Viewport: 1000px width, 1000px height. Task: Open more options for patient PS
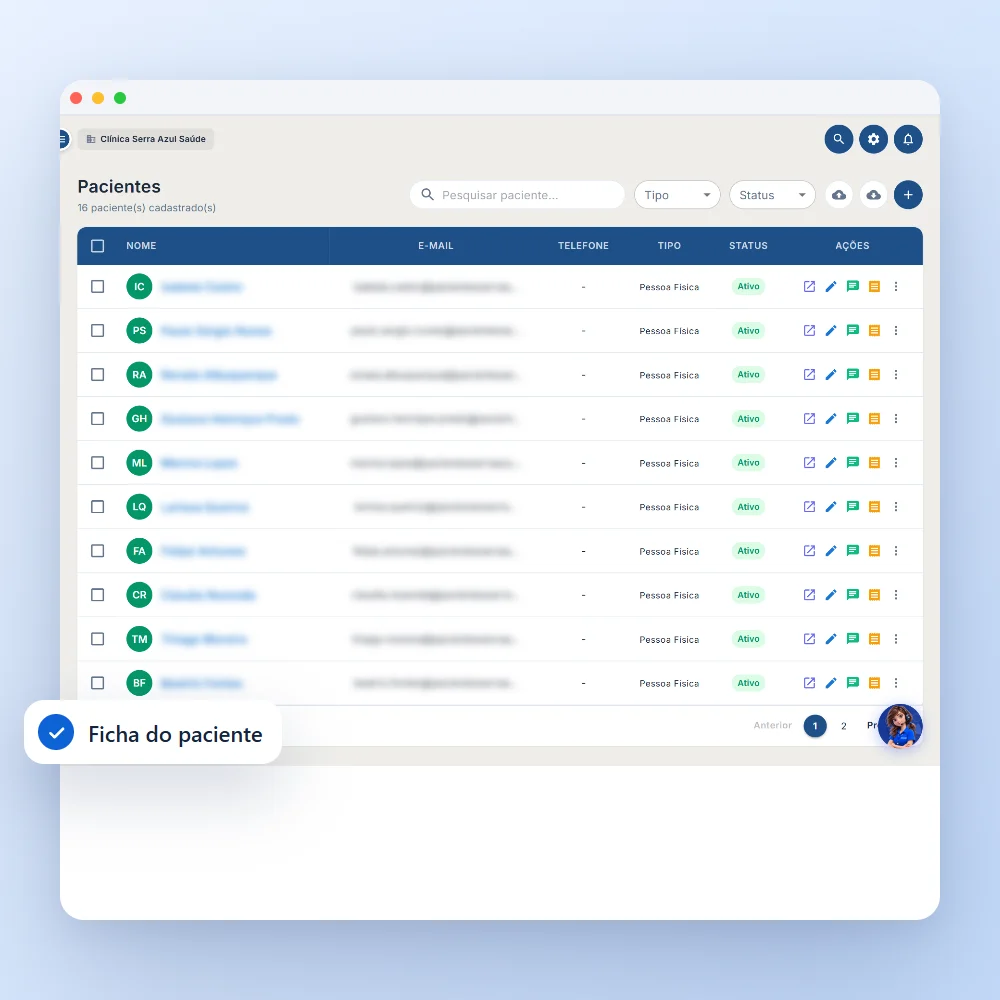896,331
